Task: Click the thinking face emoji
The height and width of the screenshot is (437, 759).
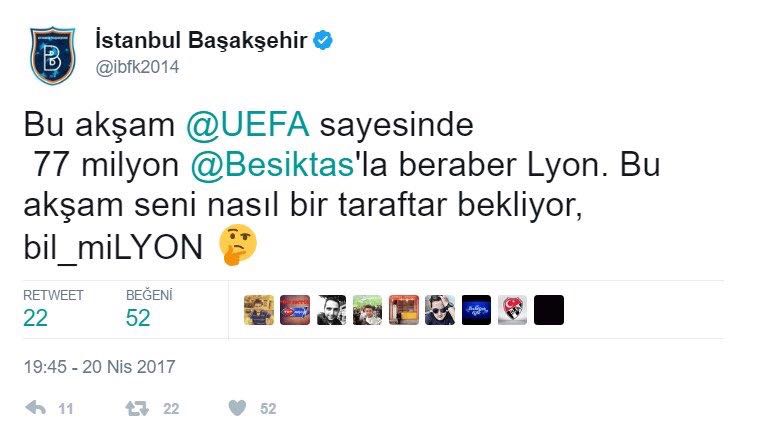Action: [238, 244]
